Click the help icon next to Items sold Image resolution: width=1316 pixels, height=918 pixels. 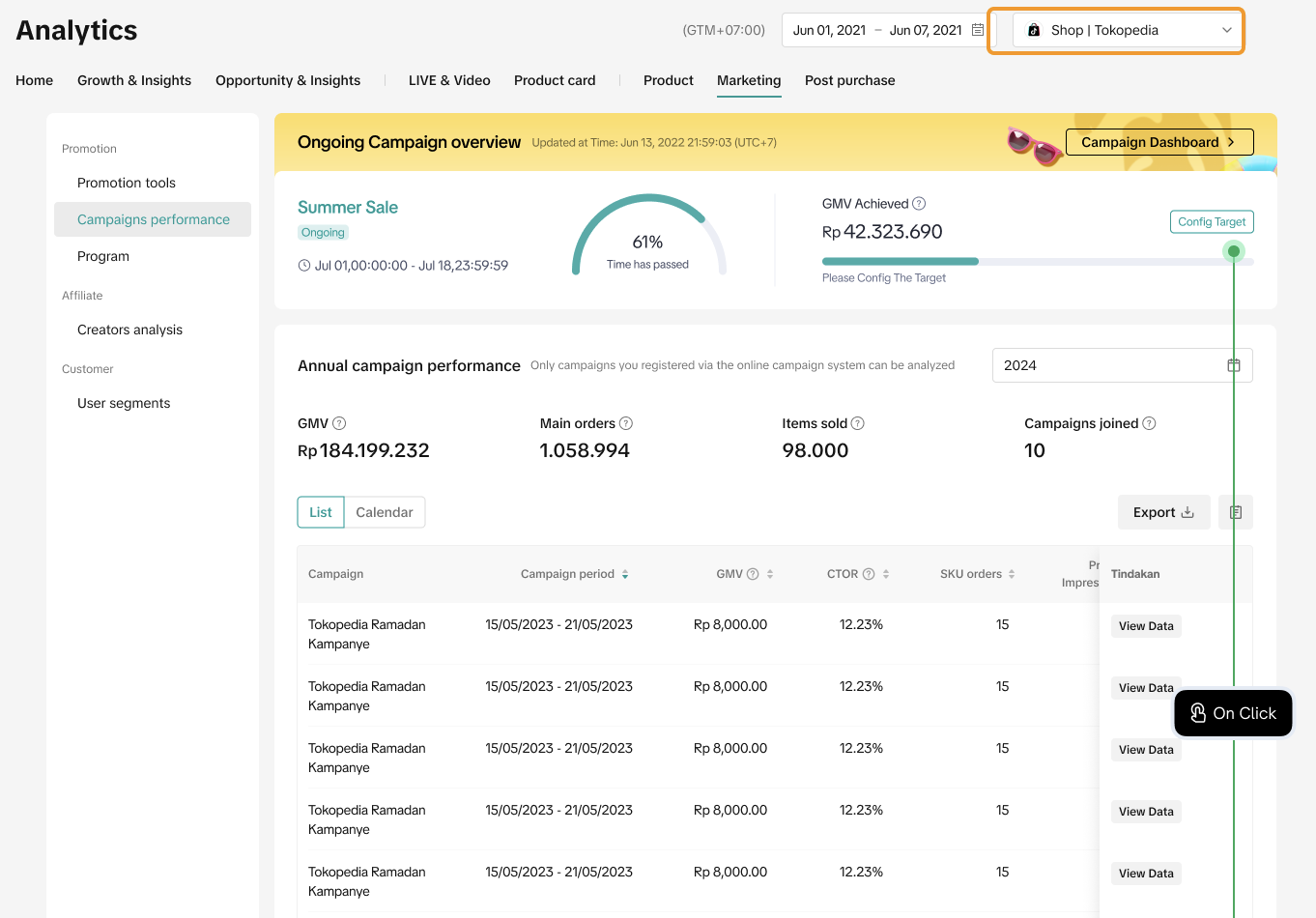(x=858, y=423)
